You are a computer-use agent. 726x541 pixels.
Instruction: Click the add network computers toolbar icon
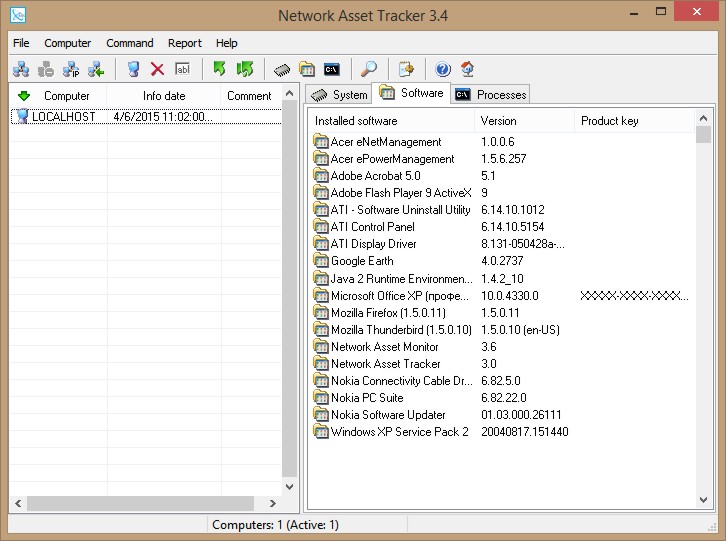click(x=21, y=69)
